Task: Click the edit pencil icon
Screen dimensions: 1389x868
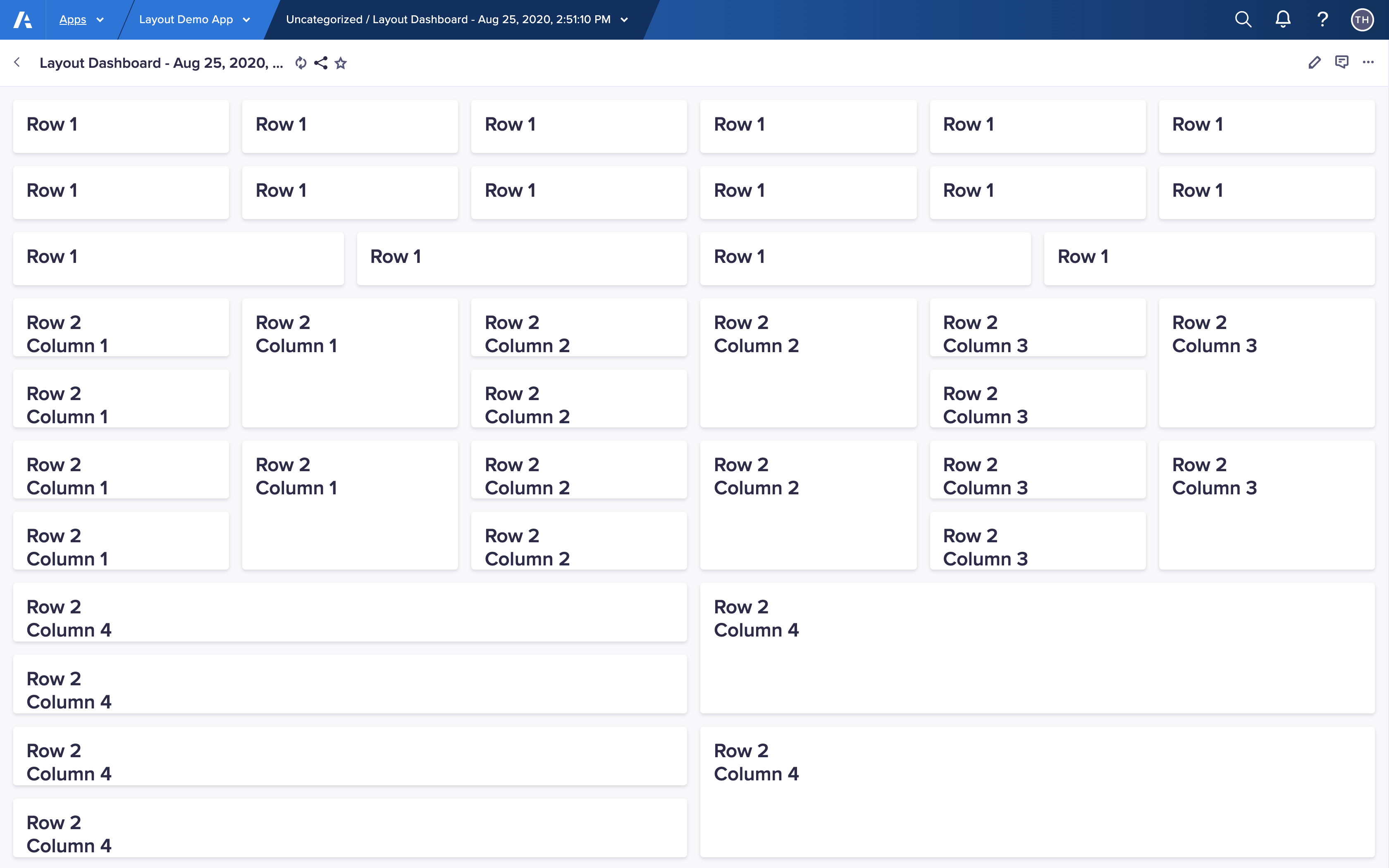Action: click(1314, 63)
